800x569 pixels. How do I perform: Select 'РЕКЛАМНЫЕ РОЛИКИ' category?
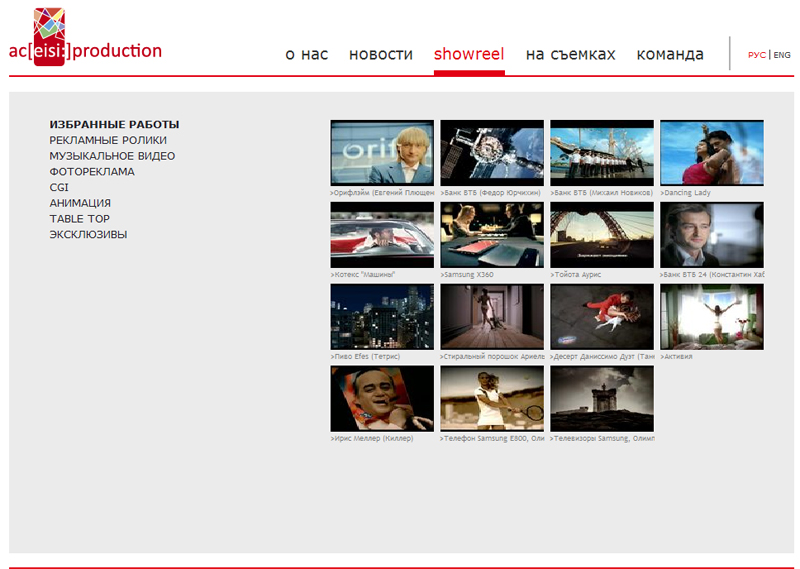point(108,141)
